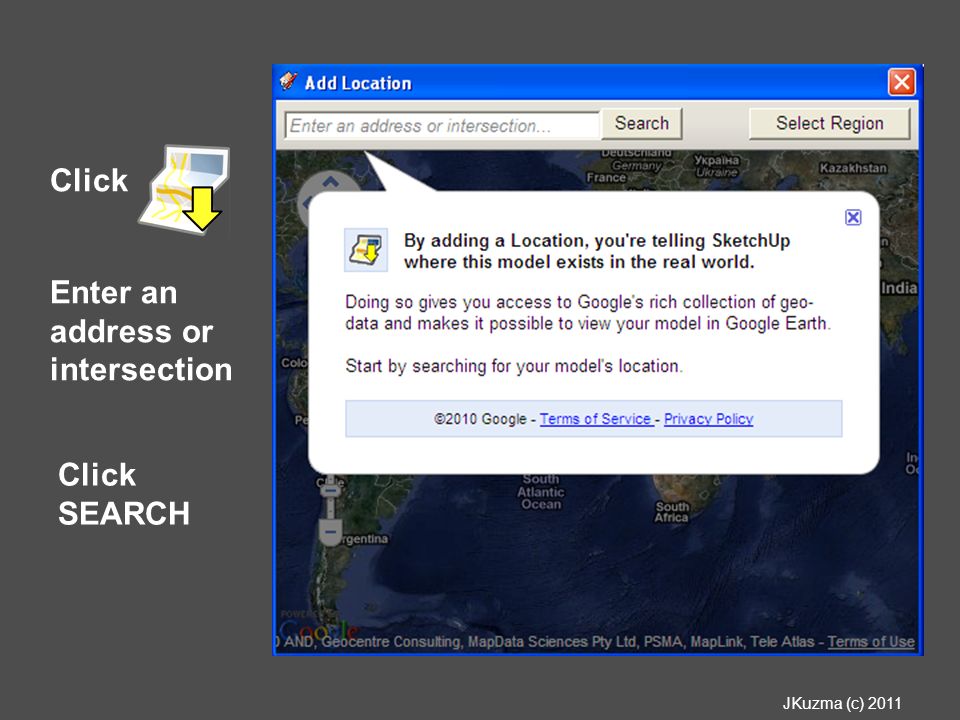
Task: Click the '©2010 Google' copyright text
Action: pos(480,419)
